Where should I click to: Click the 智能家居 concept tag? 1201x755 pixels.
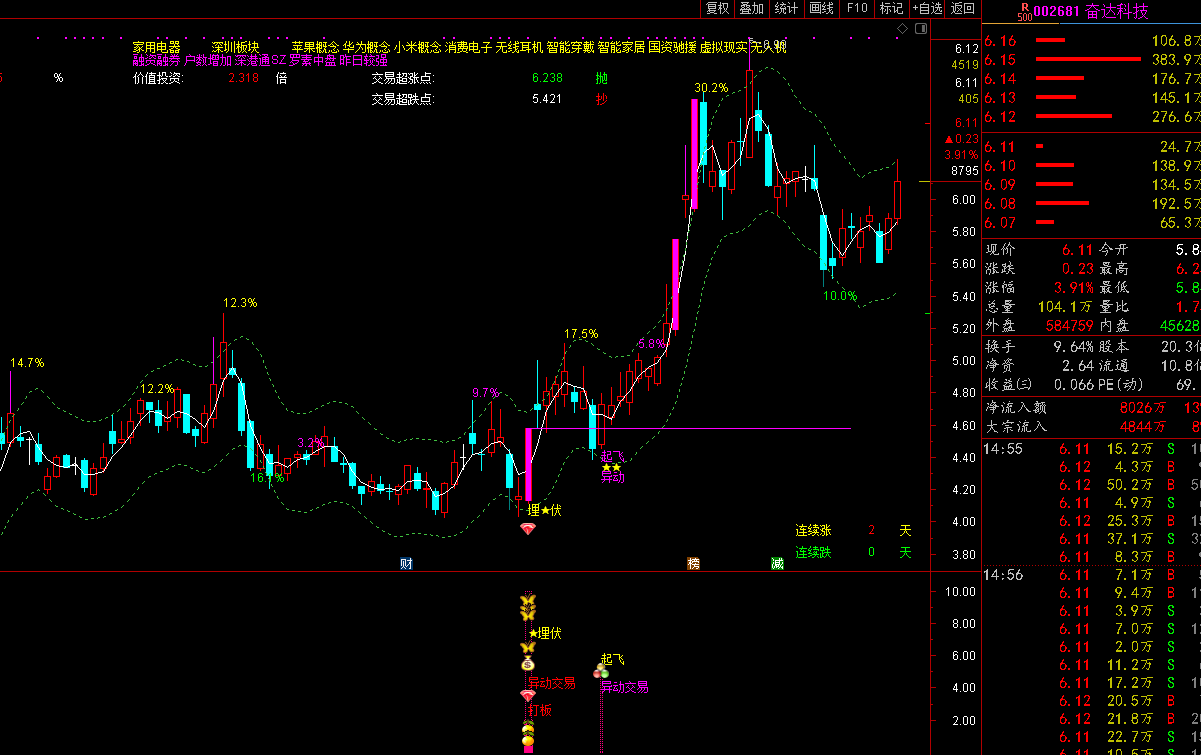(622, 47)
